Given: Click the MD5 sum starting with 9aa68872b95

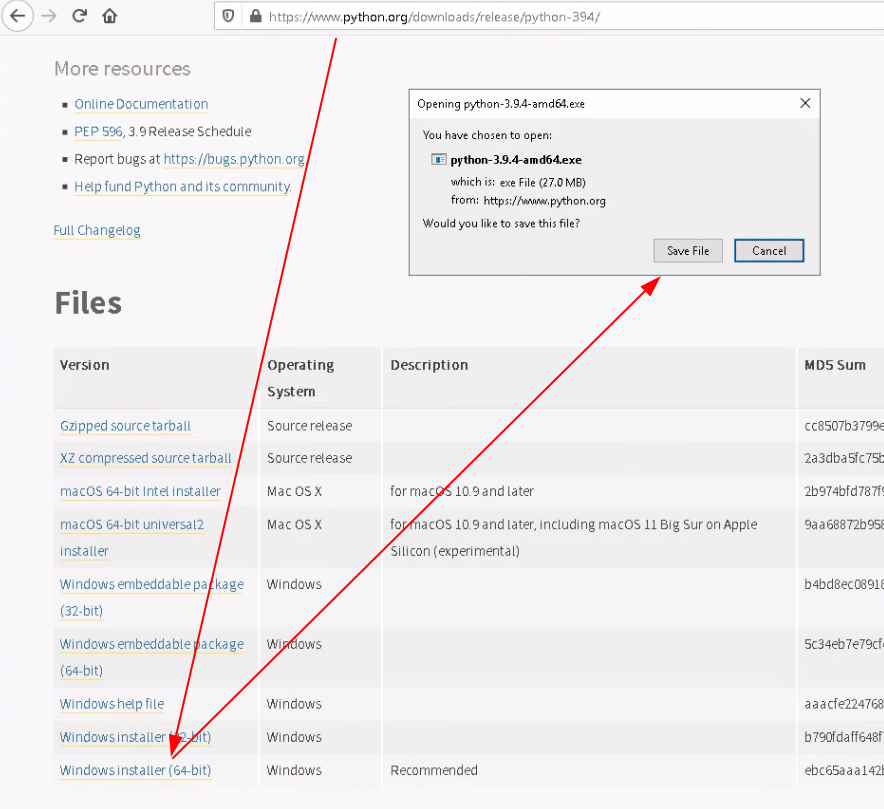Looking at the screenshot, I should tap(843, 525).
